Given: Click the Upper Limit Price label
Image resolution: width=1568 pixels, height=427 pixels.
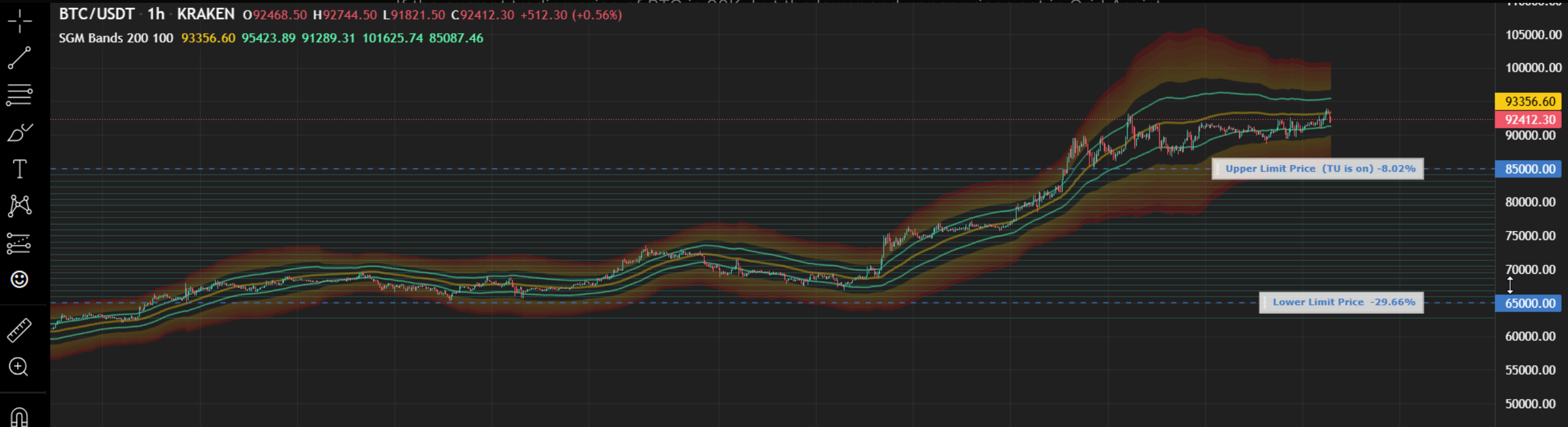Looking at the screenshot, I should 1317,169.
